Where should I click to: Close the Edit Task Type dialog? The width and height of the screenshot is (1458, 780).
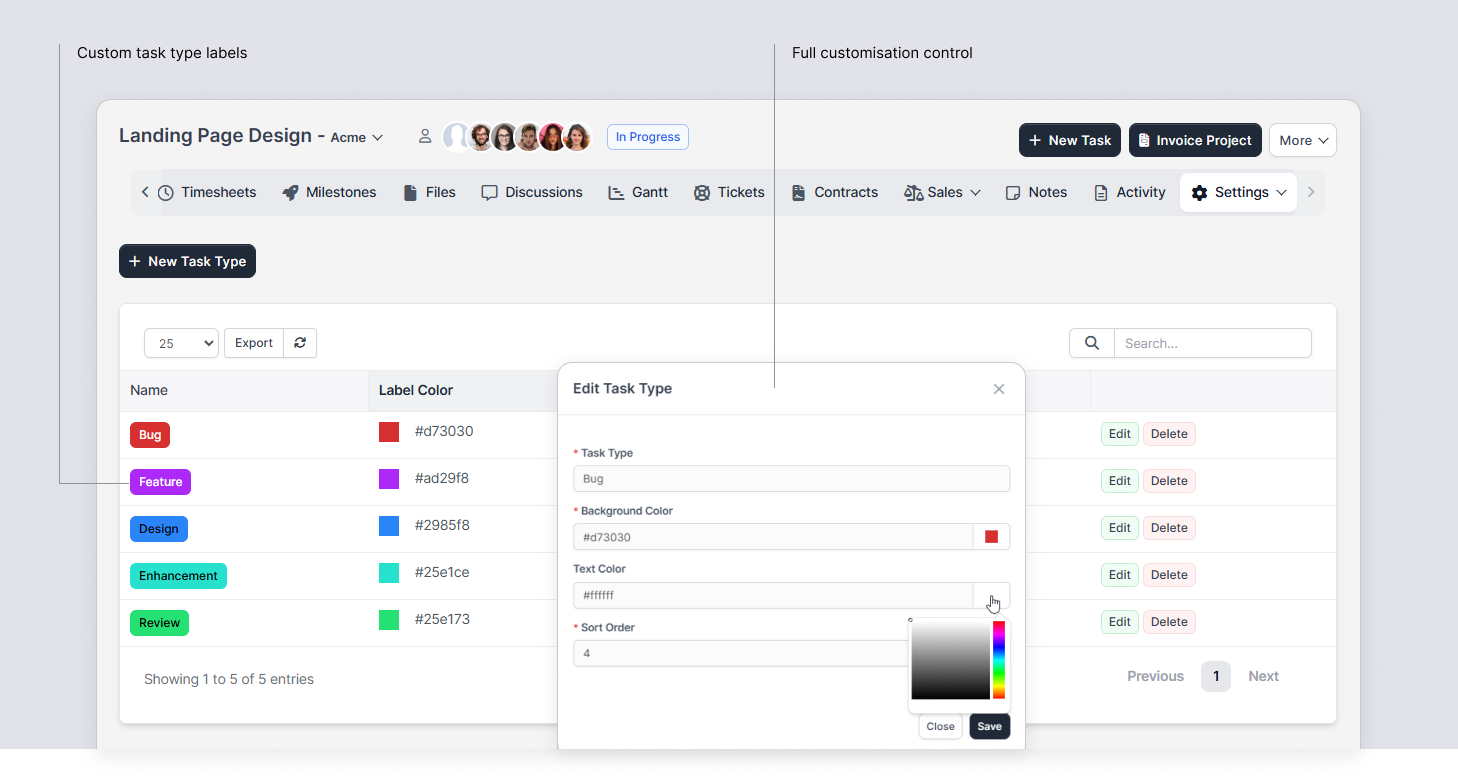pos(999,389)
